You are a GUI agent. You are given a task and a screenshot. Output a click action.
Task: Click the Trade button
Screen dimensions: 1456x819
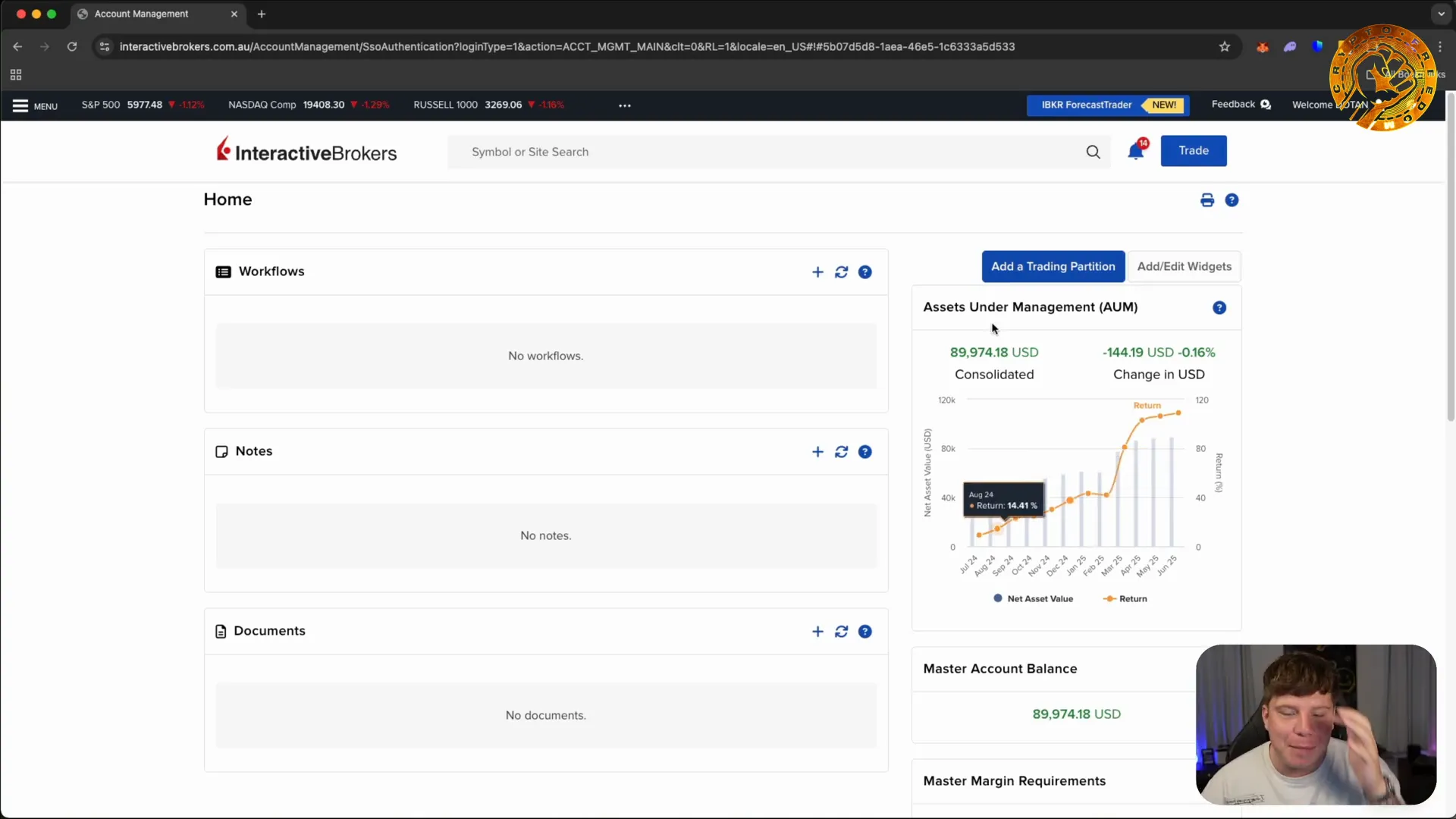[x=1194, y=151]
